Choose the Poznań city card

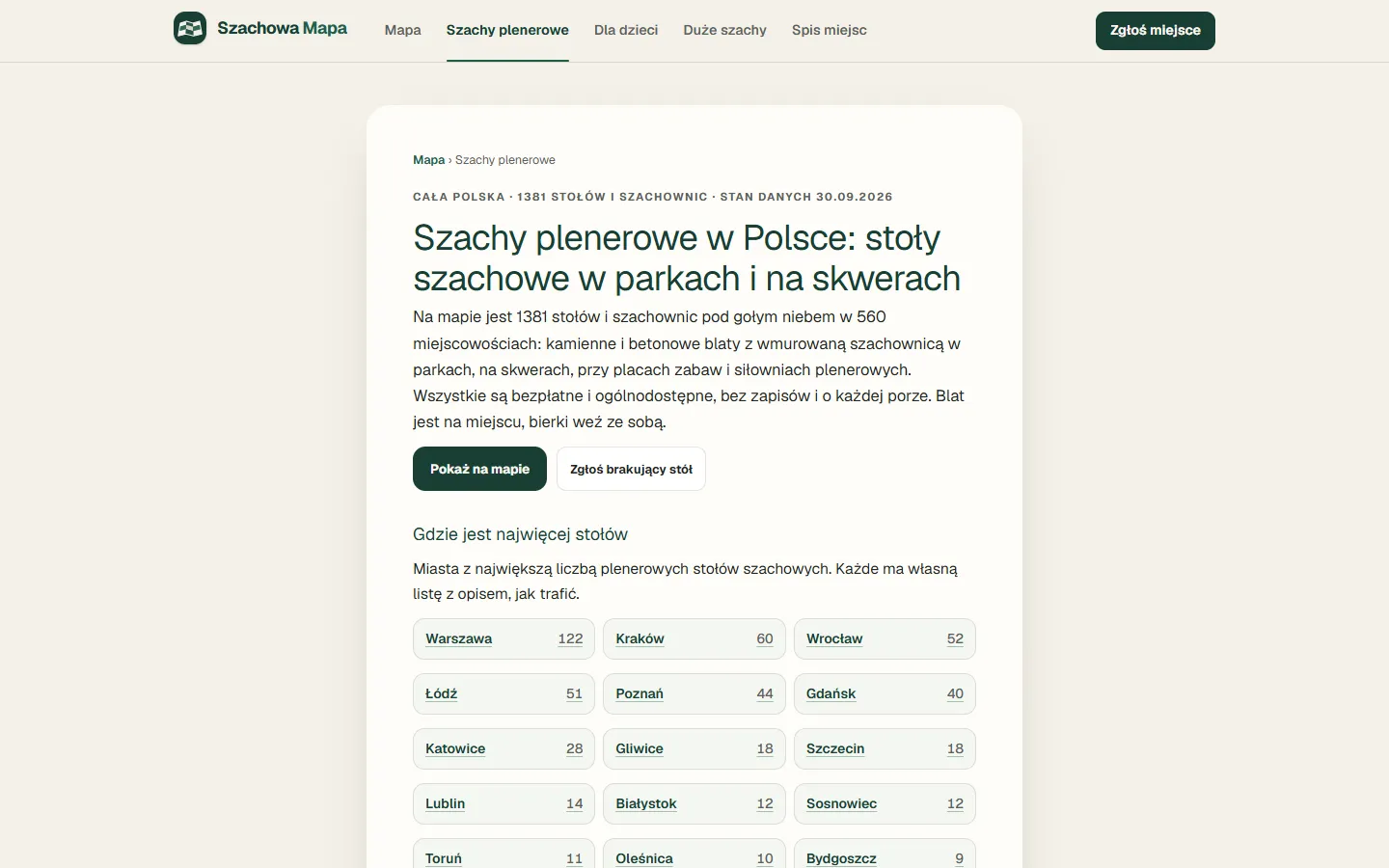tap(694, 693)
